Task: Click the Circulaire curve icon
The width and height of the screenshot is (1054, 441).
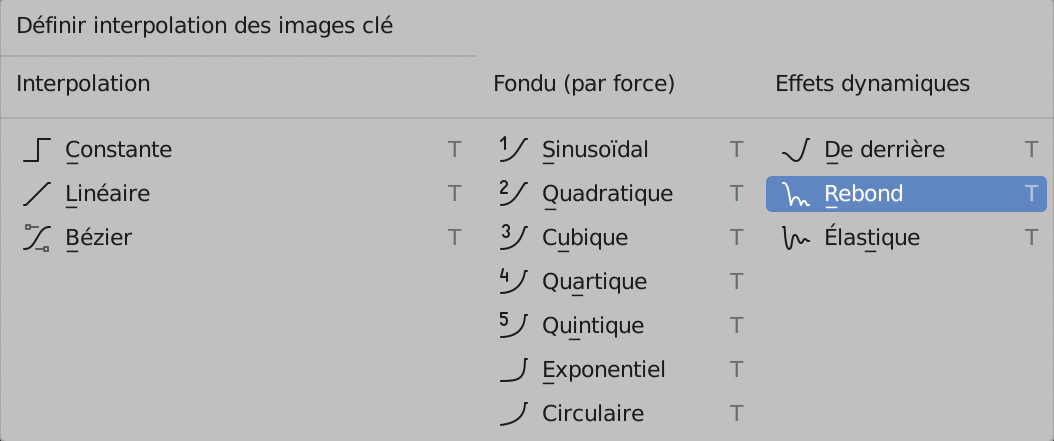Action: coord(513,413)
